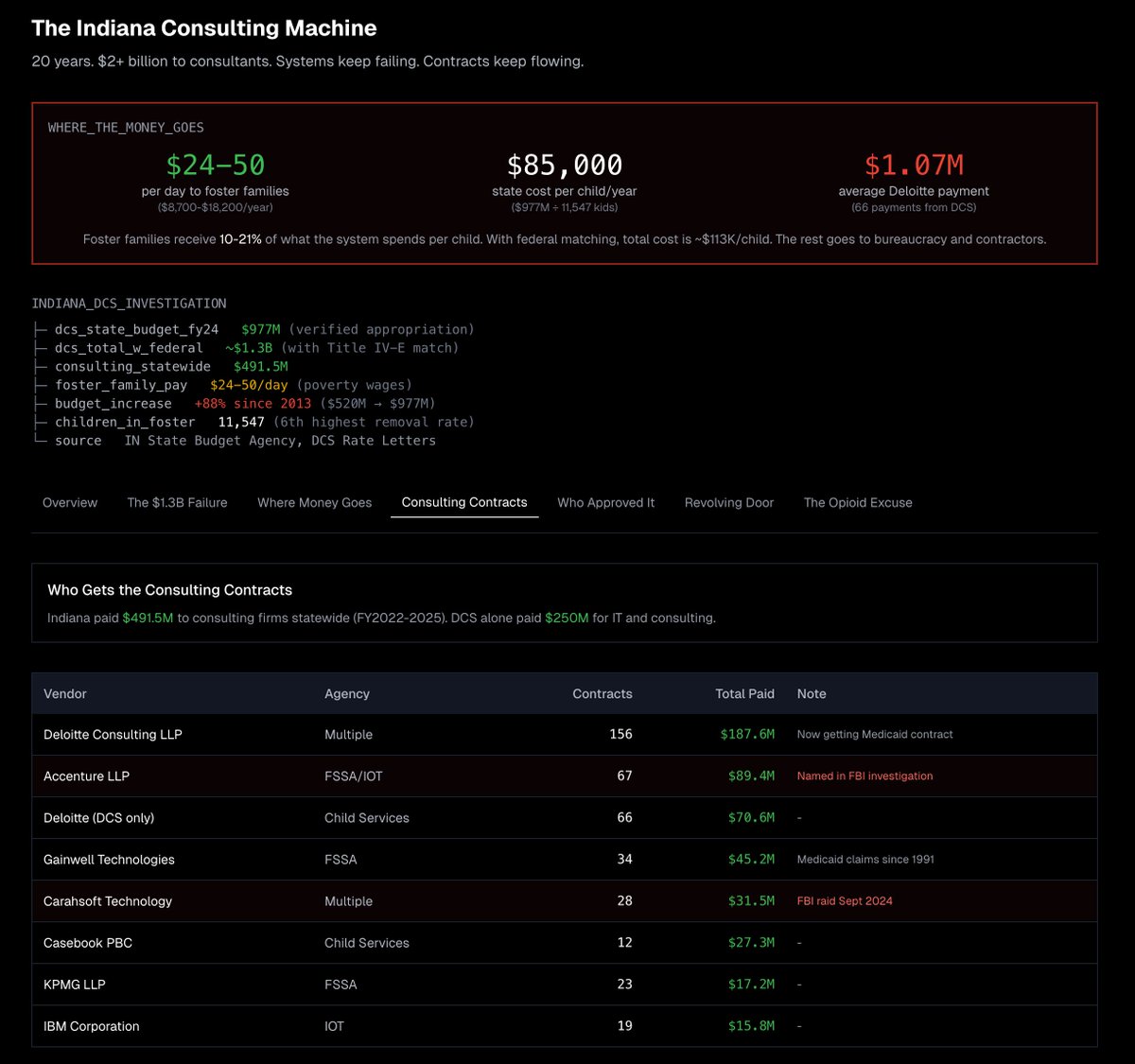Image resolution: width=1135 pixels, height=1064 pixels.
Task: Click the $45.2M total paid value
Action: point(751,859)
